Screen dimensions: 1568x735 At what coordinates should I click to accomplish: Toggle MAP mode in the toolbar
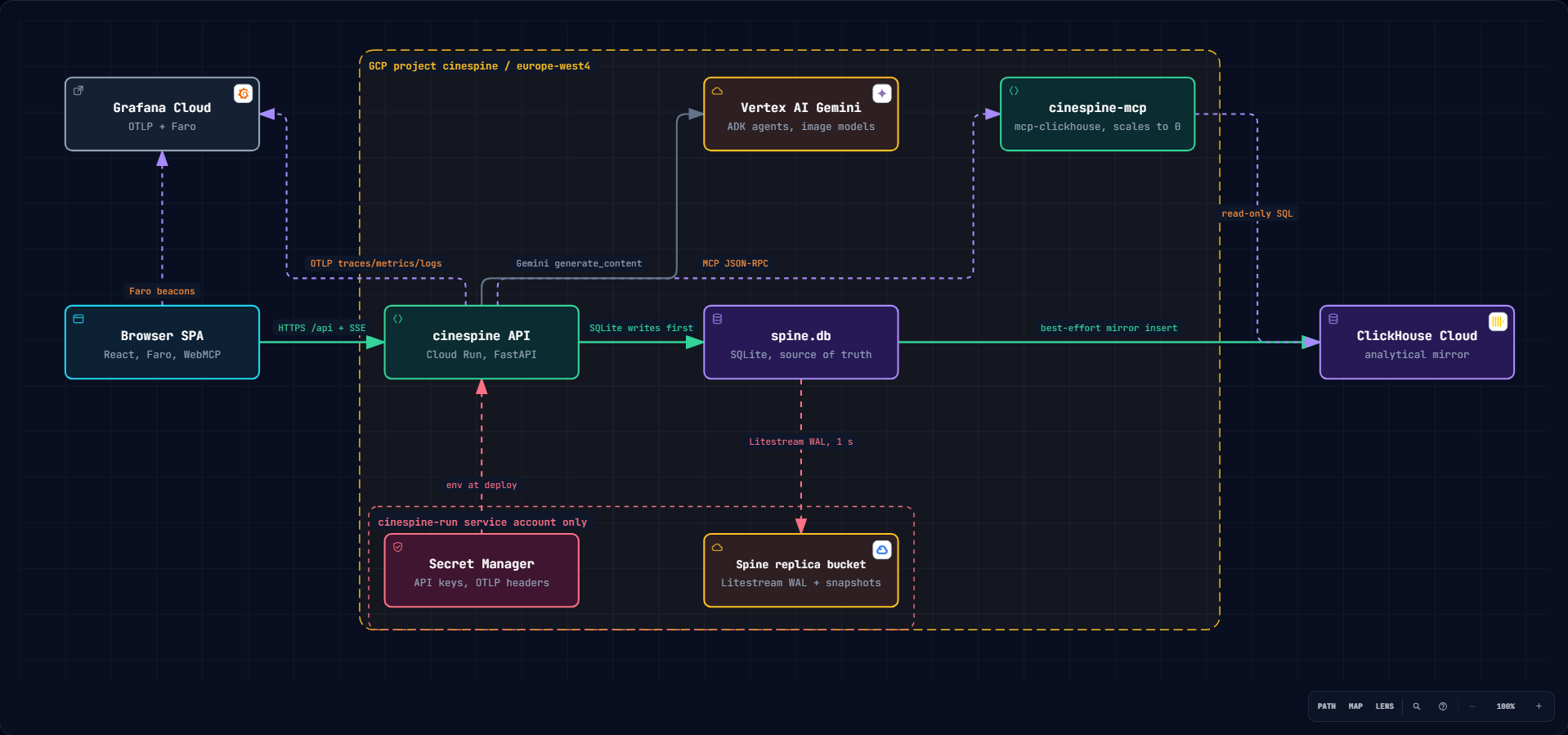click(x=1355, y=706)
